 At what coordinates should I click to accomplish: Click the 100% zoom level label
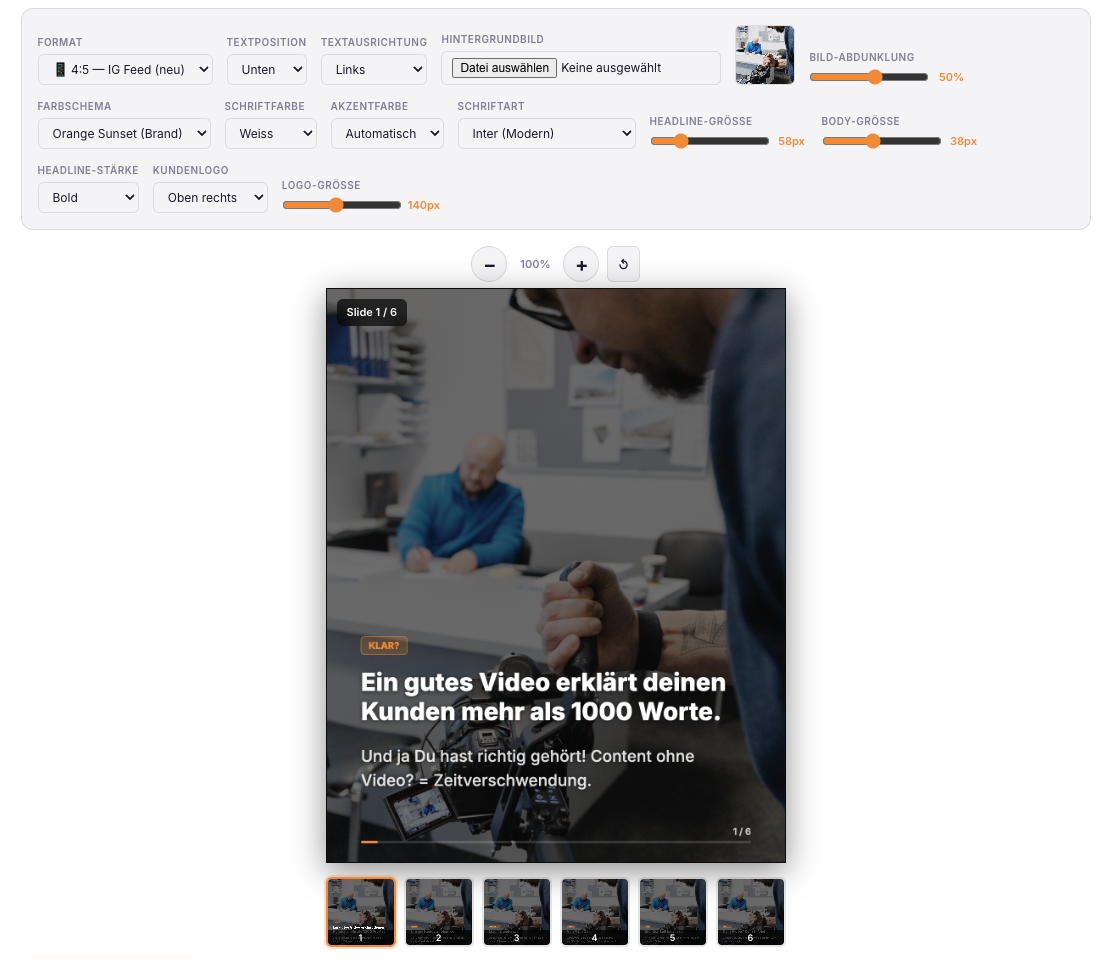535,264
